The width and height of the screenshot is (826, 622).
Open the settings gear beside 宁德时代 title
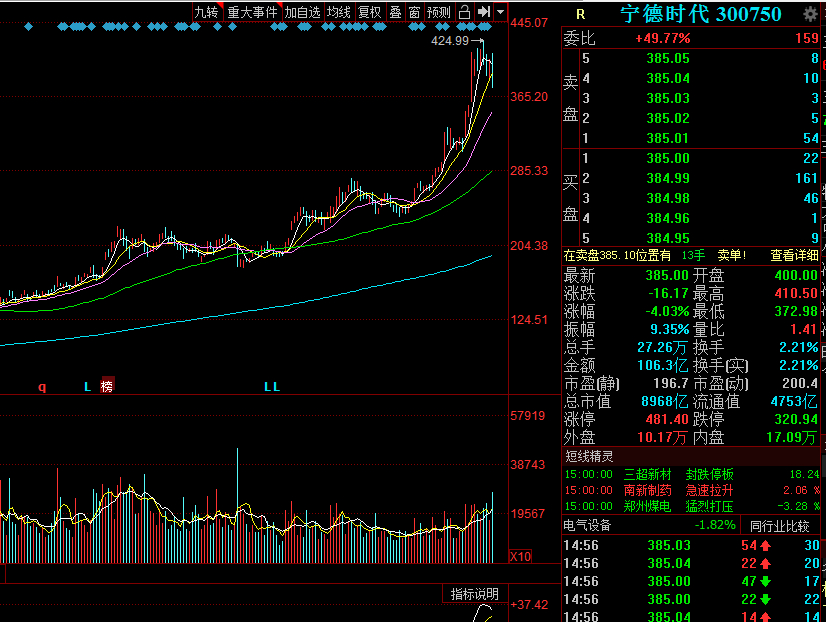[811, 14]
